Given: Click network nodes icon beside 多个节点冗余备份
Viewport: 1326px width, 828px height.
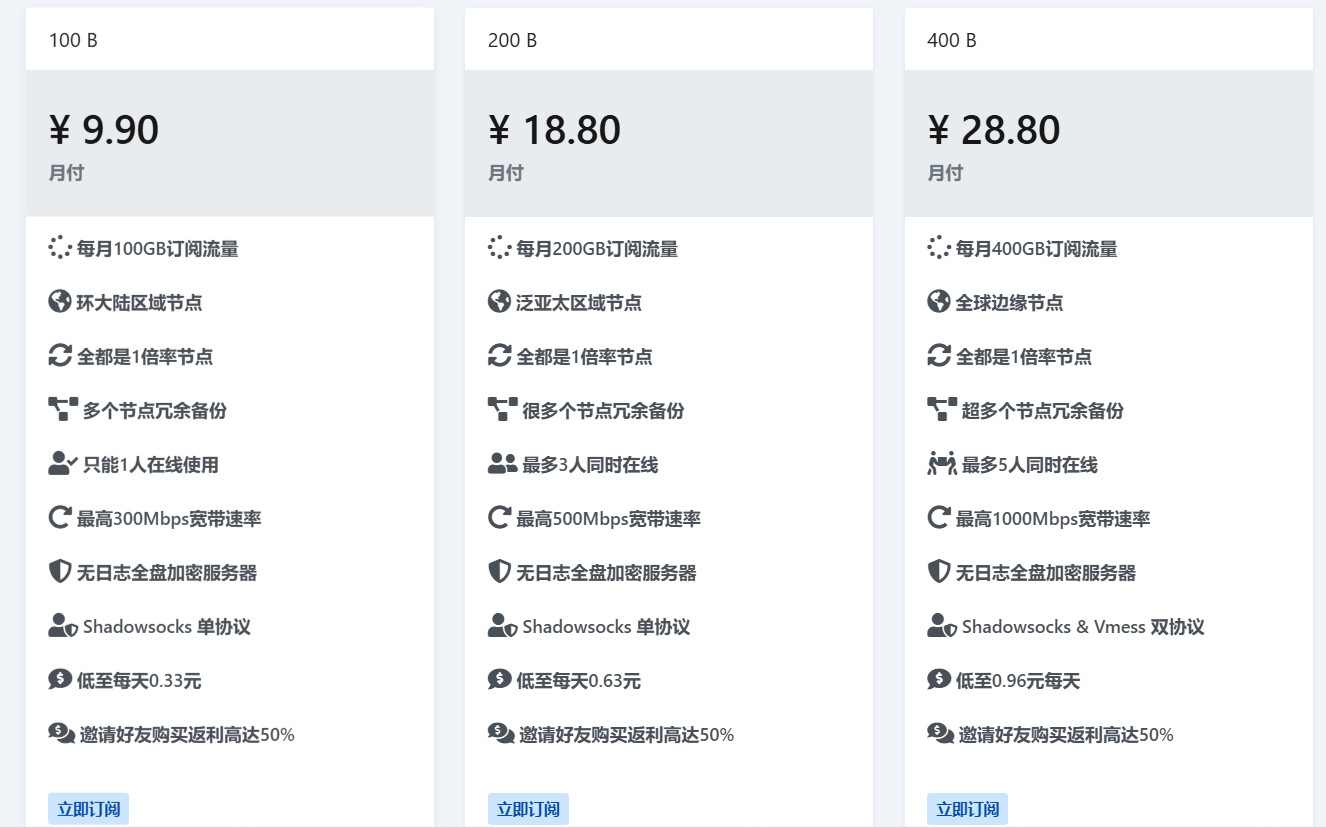Looking at the screenshot, I should point(63,410).
